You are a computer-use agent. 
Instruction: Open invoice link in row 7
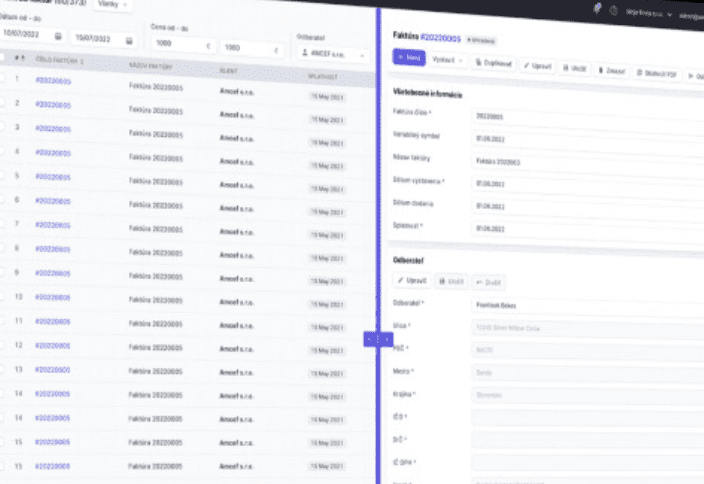pyautogui.click(x=53, y=224)
